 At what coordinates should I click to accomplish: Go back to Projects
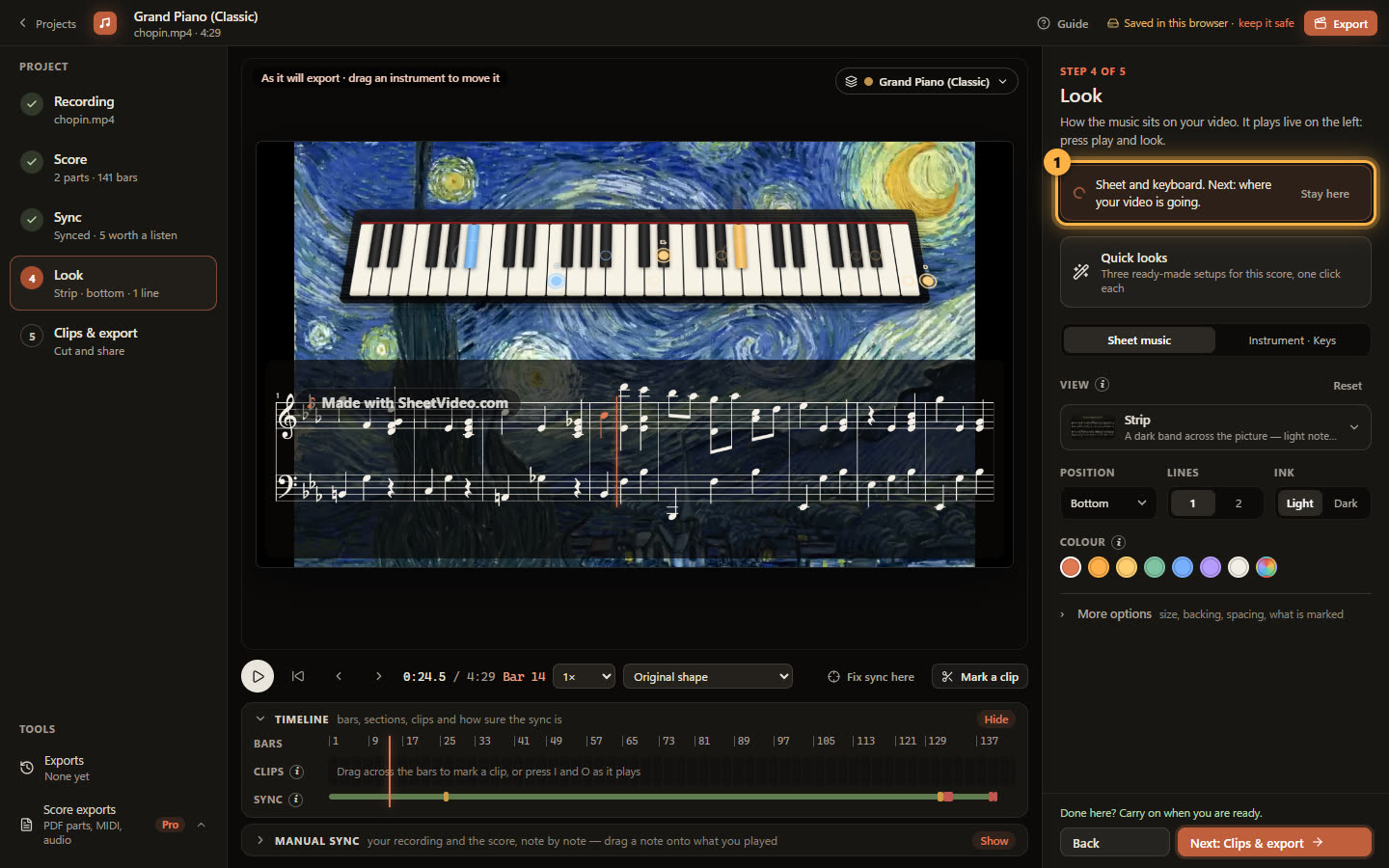tap(47, 23)
